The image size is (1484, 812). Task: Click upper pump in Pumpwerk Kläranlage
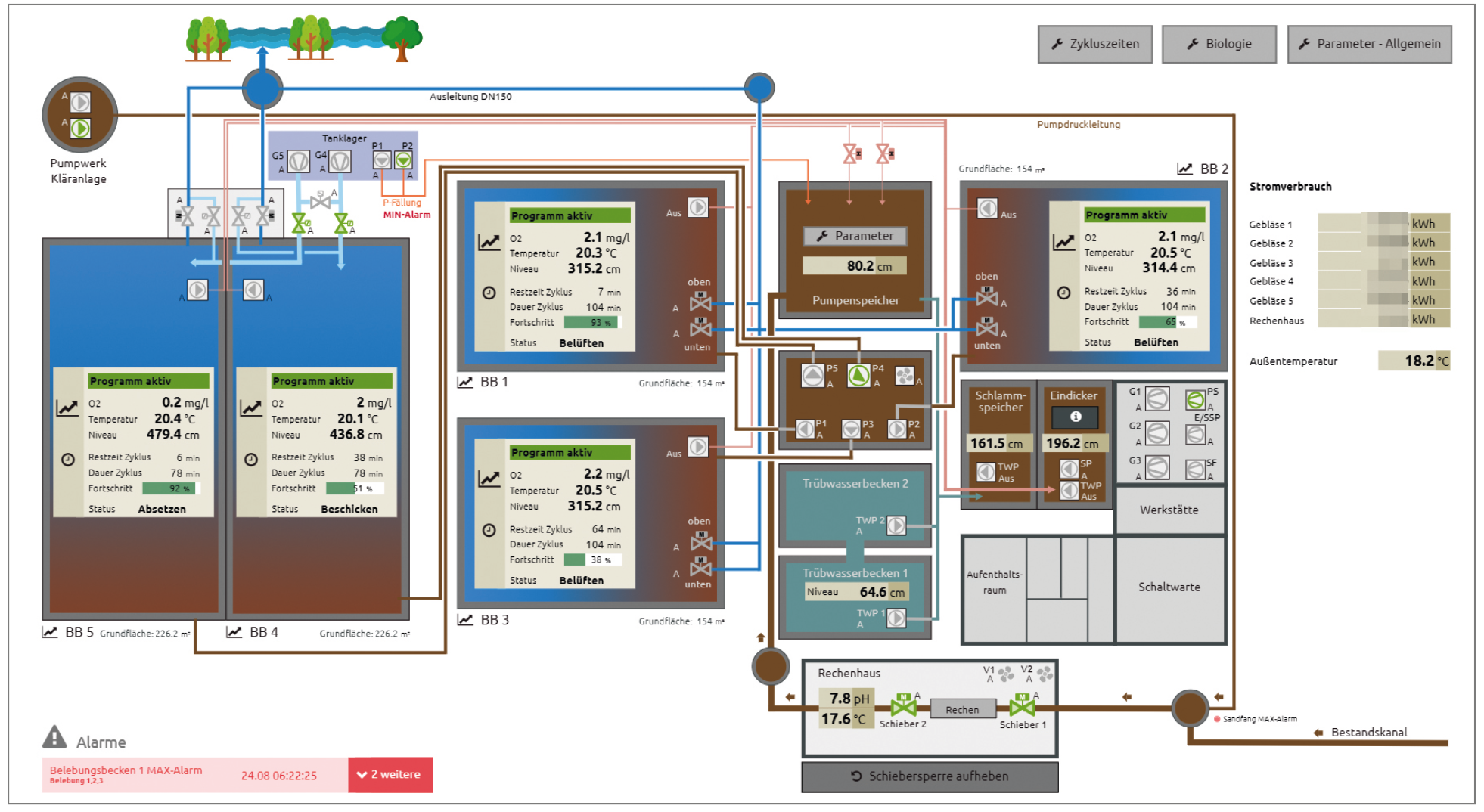[x=80, y=101]
